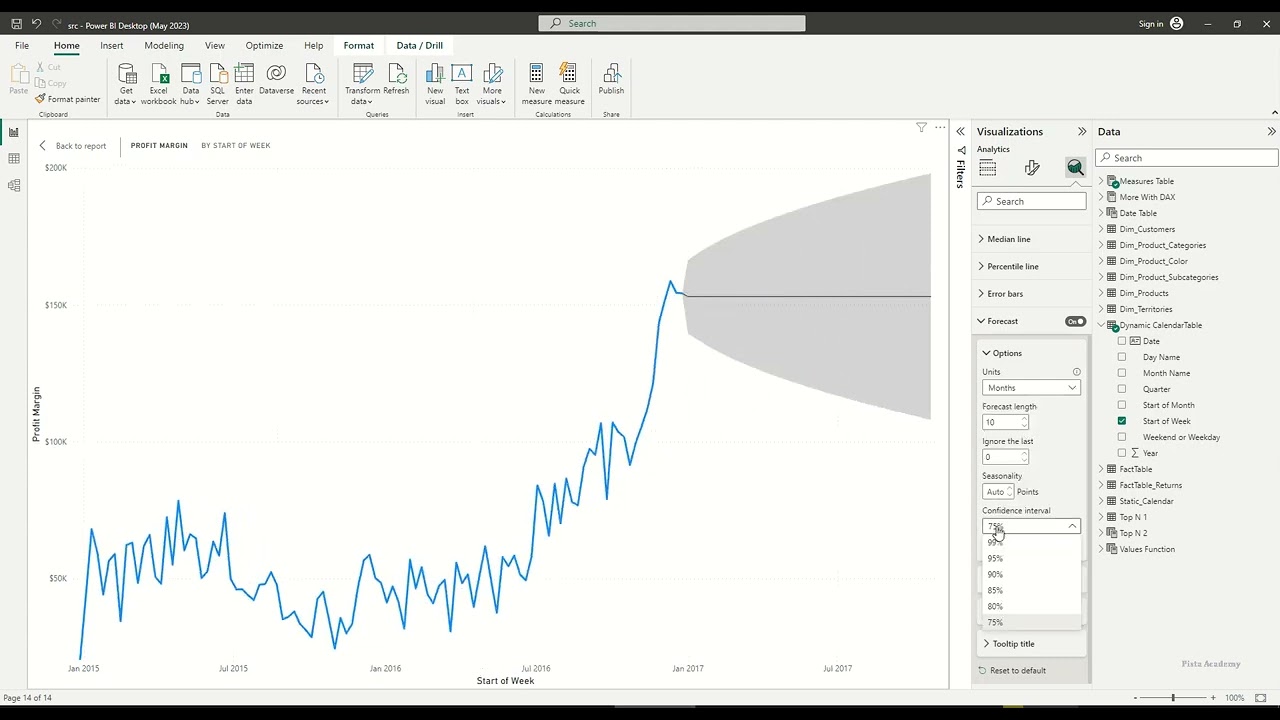This screenshot has height=720, width=1280.
Task: Open Get data from the ribbon
Action: (126, 84)
